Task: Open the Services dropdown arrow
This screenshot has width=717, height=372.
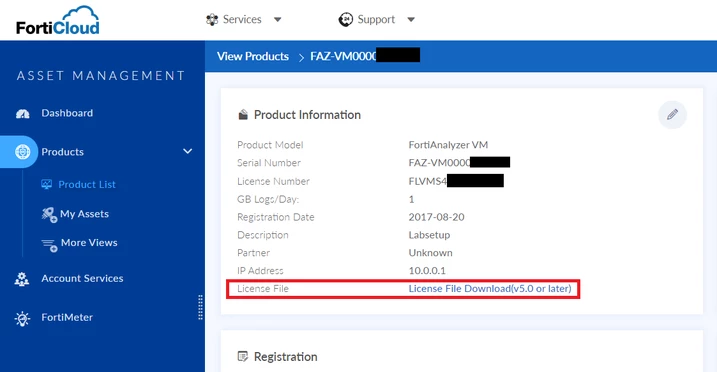Action: [x=278, y=20]
